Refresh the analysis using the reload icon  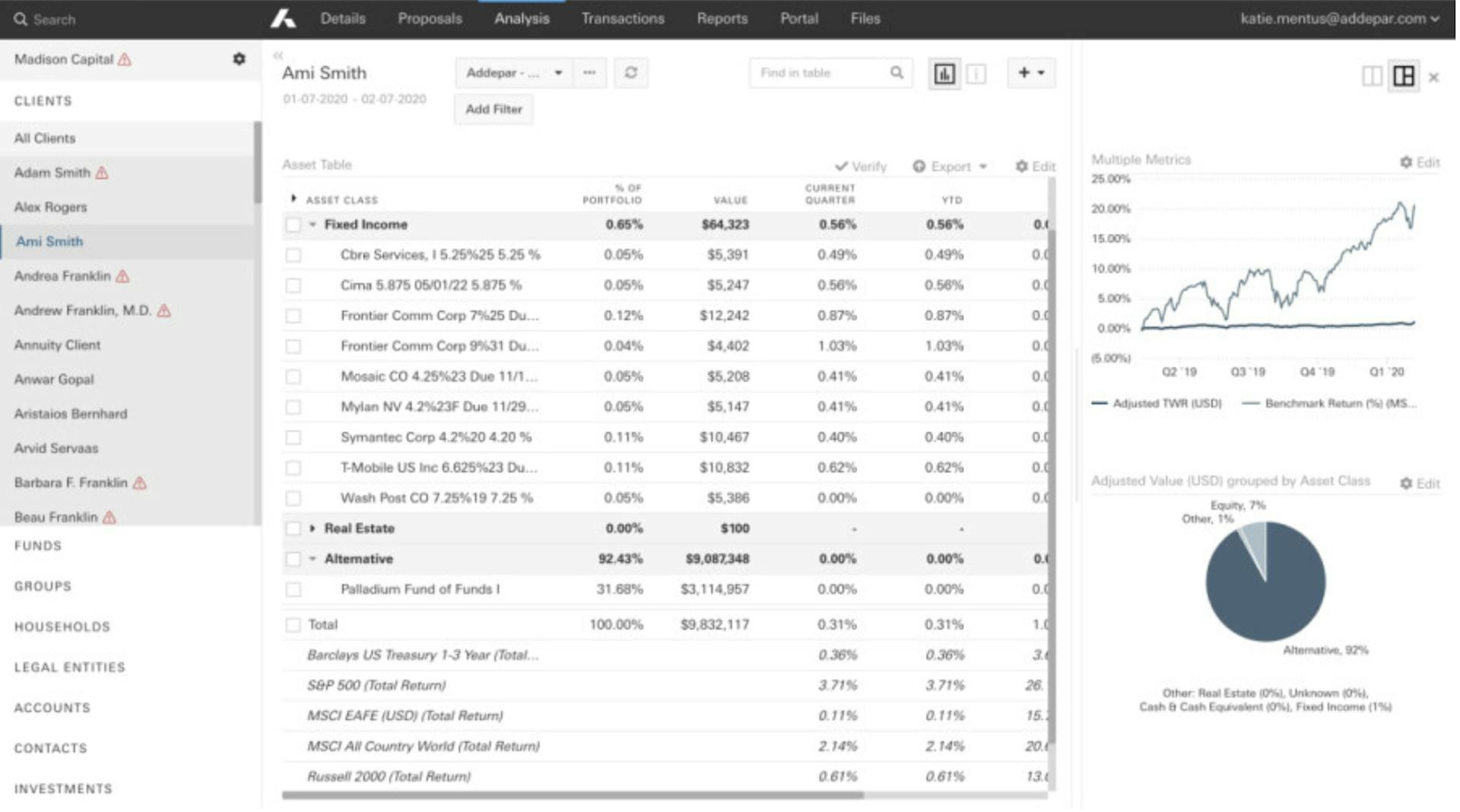[x=630, y=73]
